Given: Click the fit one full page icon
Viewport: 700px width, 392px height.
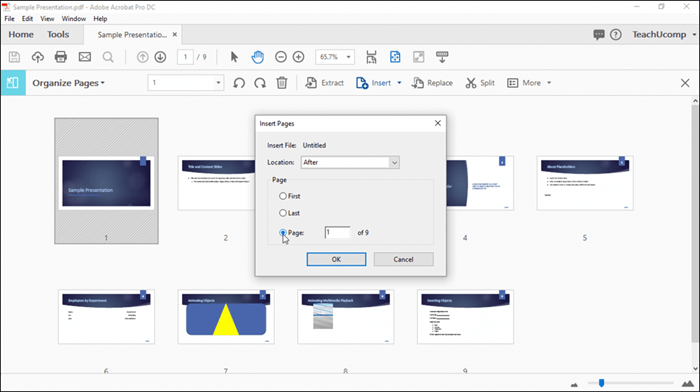Looking at the screenshot, I should [395, 57].
